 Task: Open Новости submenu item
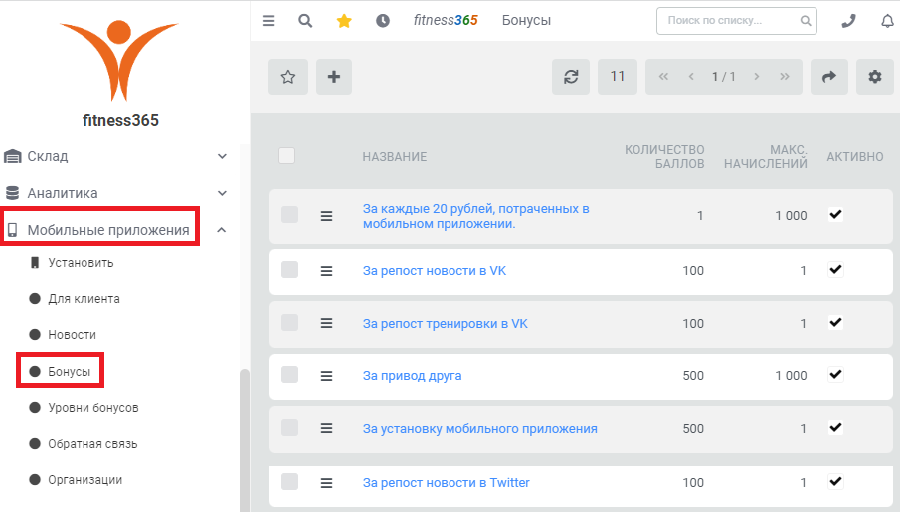pyautogui.click(x=72, y=335)
